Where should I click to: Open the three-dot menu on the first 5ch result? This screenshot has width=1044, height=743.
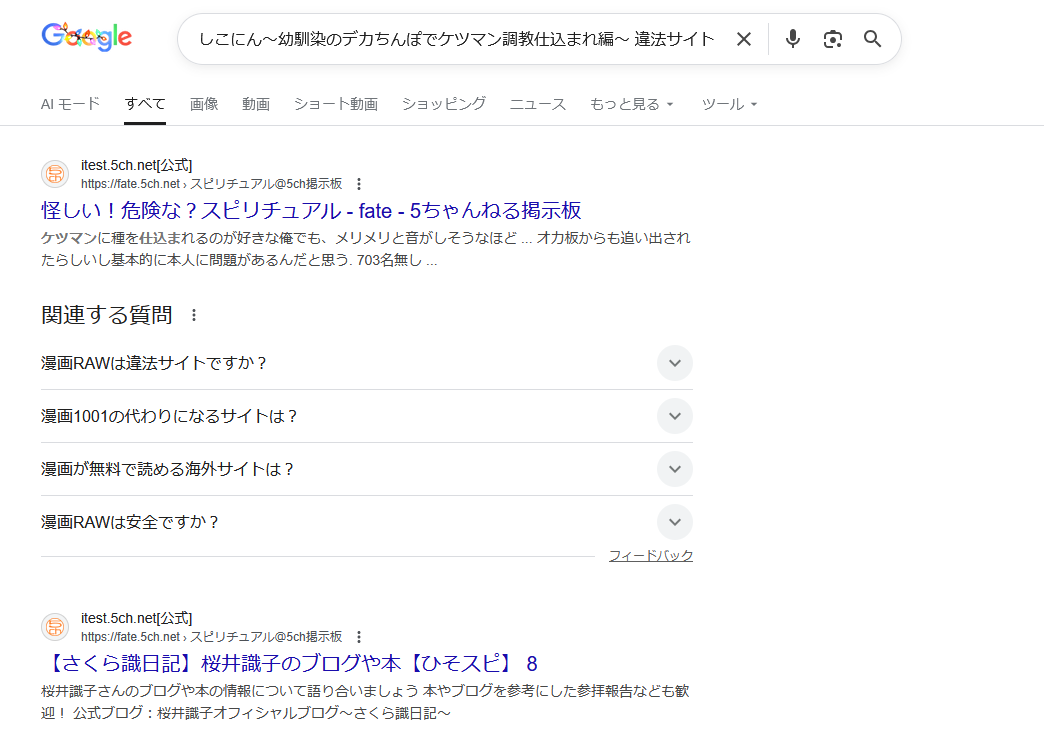(359, 184)
